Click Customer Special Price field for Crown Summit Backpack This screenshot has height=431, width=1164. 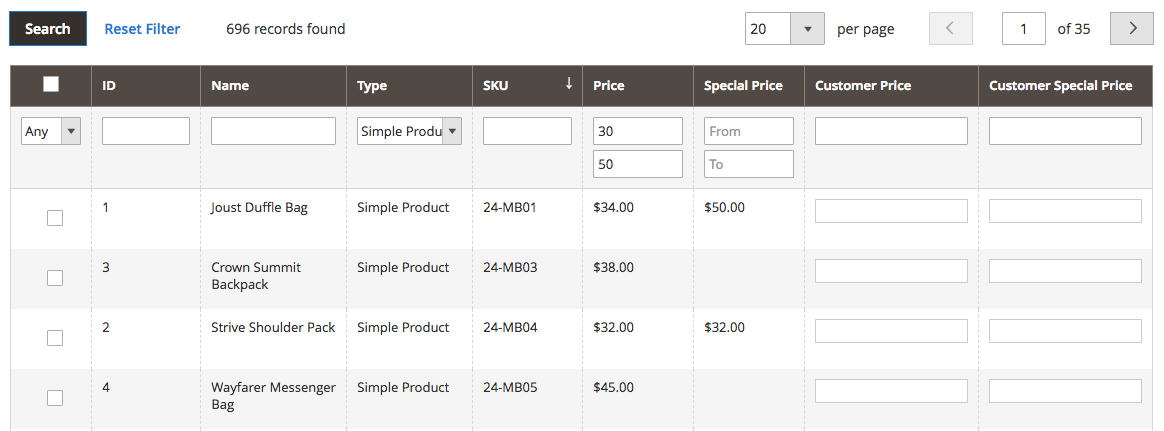[x=1065, y=271]
